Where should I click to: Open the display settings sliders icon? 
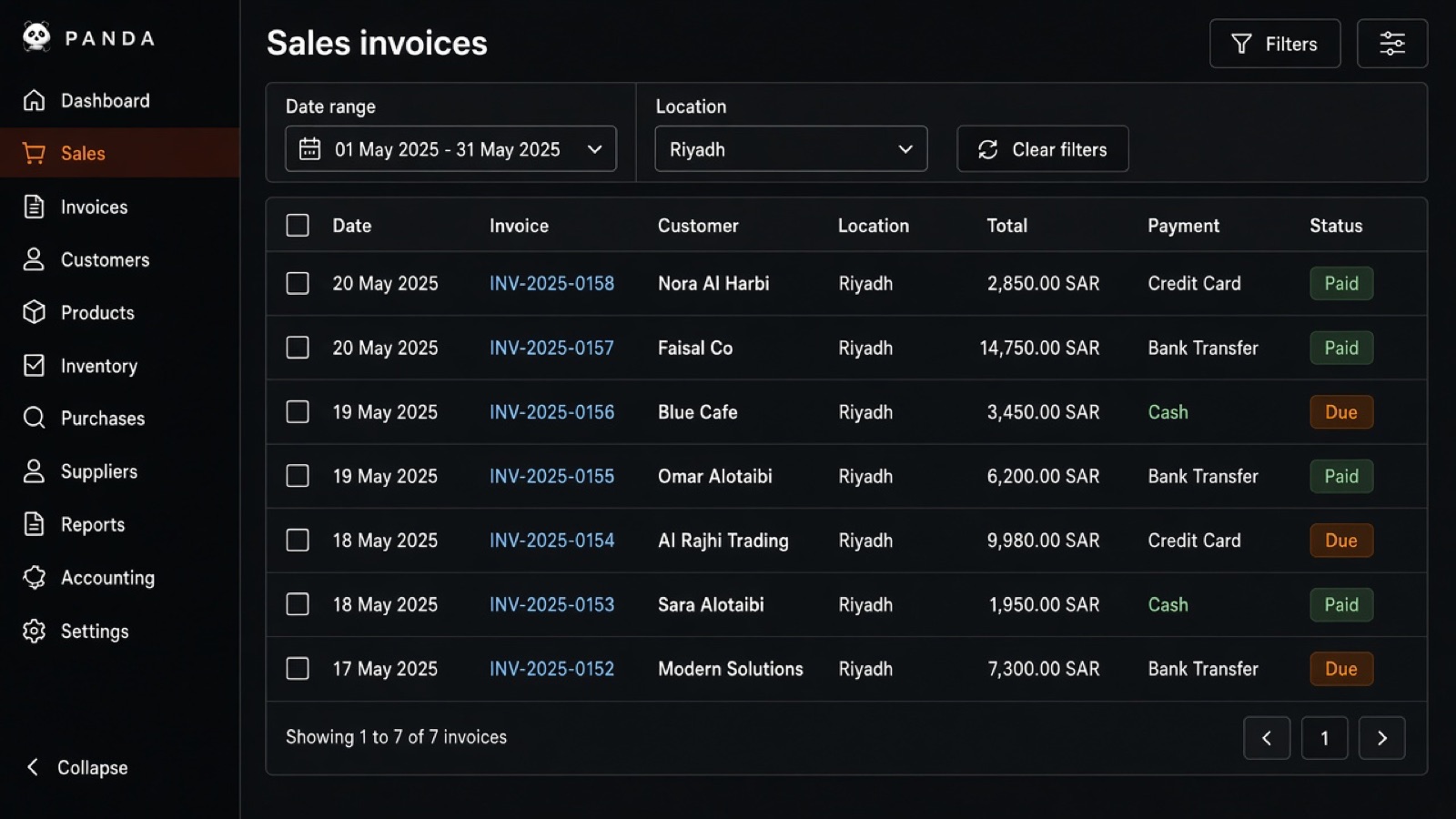1392,44
